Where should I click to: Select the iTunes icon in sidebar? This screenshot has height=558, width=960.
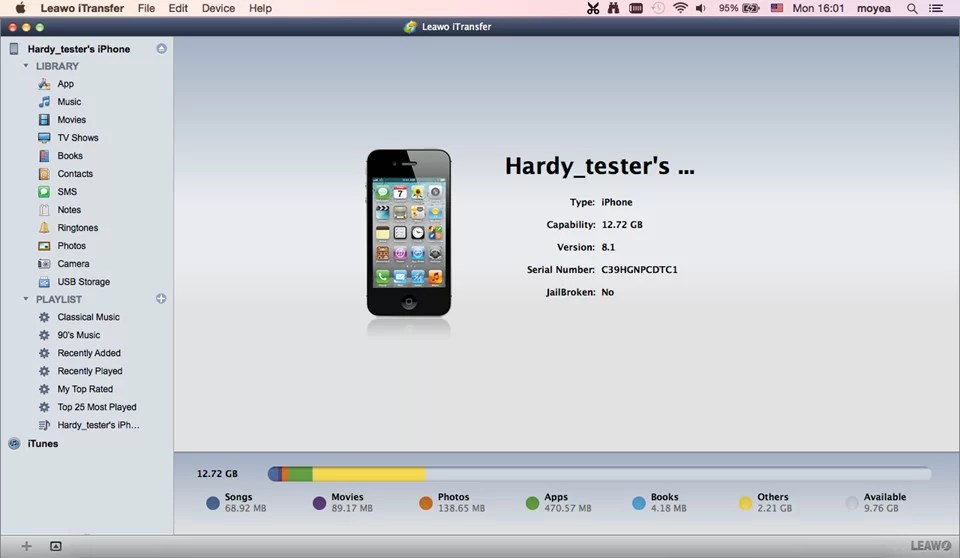click(x=14, y=443)
